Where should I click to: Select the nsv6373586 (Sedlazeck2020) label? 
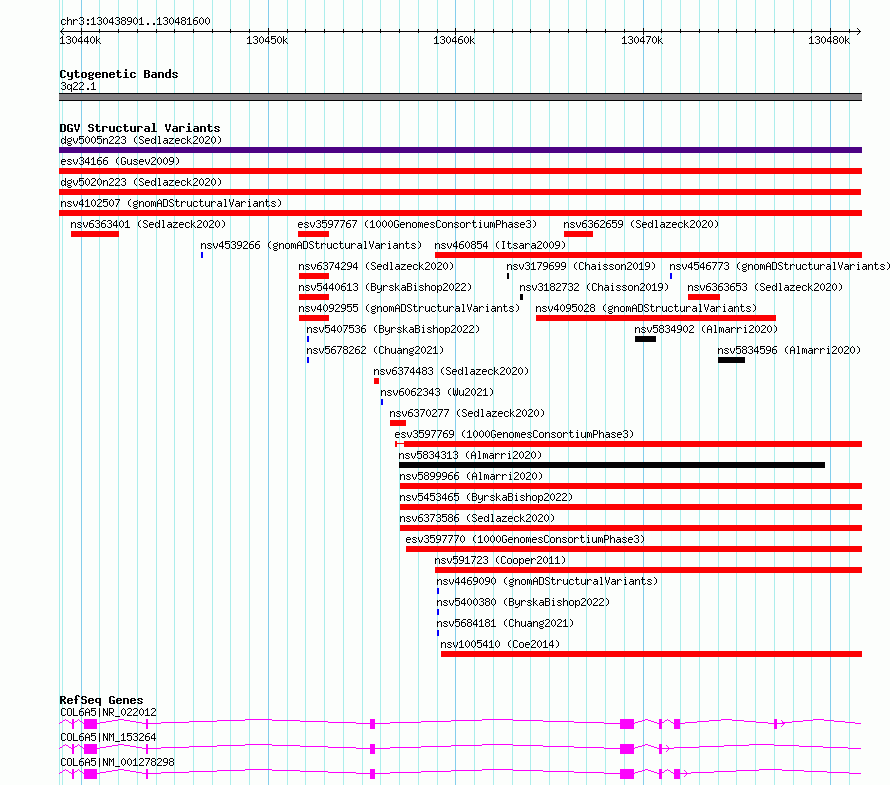[477, 518]
